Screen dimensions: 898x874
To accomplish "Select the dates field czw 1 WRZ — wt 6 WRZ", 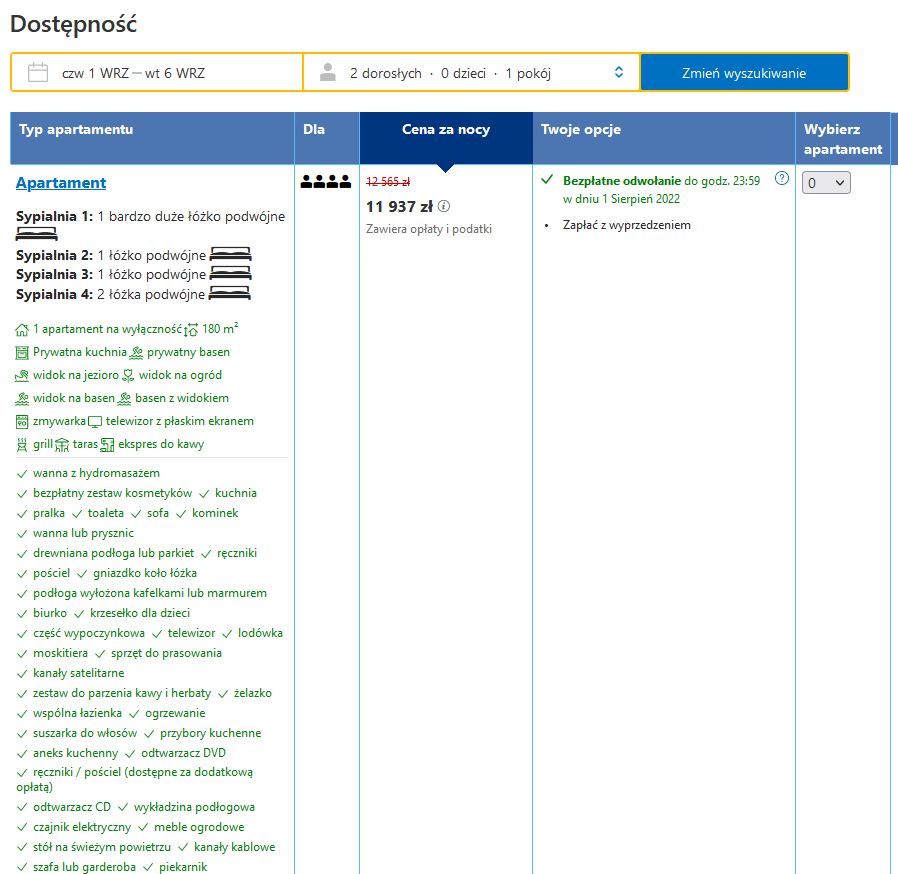I will 157,73.
